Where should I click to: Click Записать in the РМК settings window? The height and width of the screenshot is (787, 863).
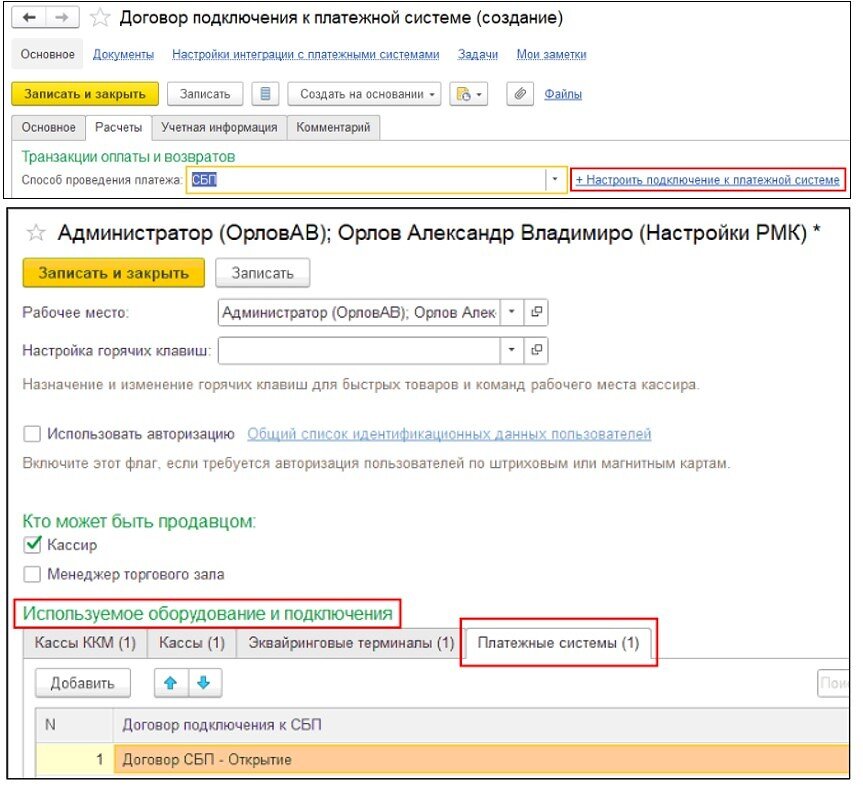(263, 273)
